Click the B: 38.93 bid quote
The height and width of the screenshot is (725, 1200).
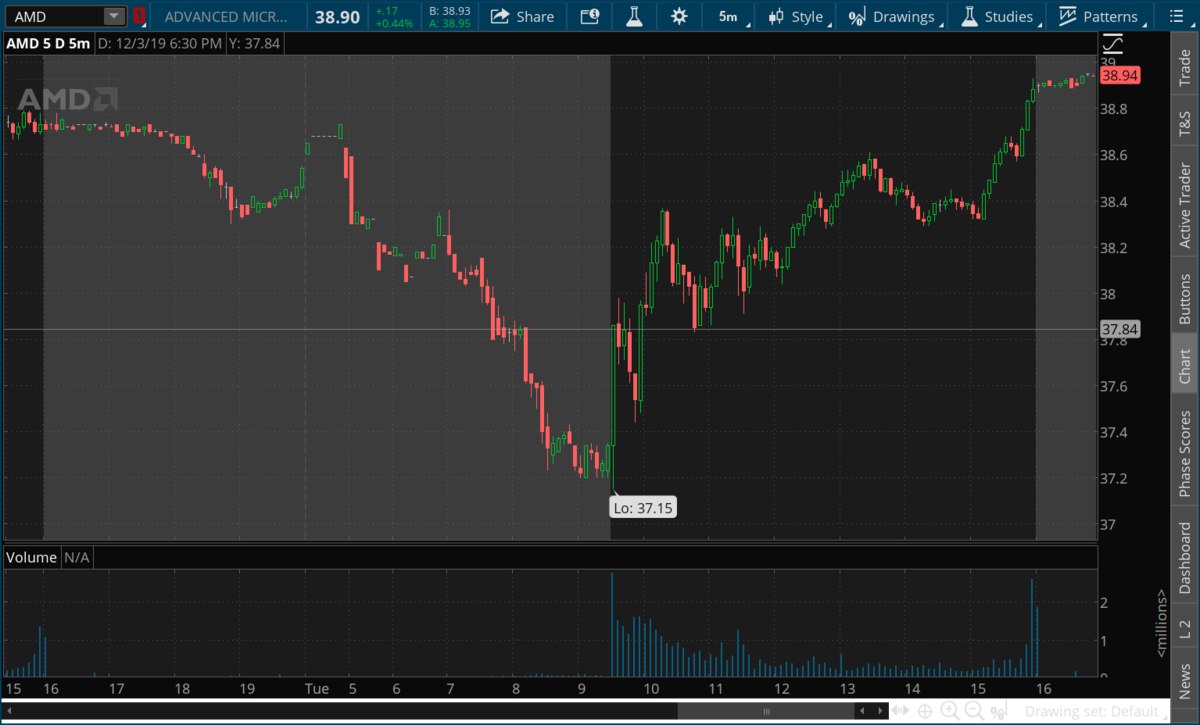449,10
